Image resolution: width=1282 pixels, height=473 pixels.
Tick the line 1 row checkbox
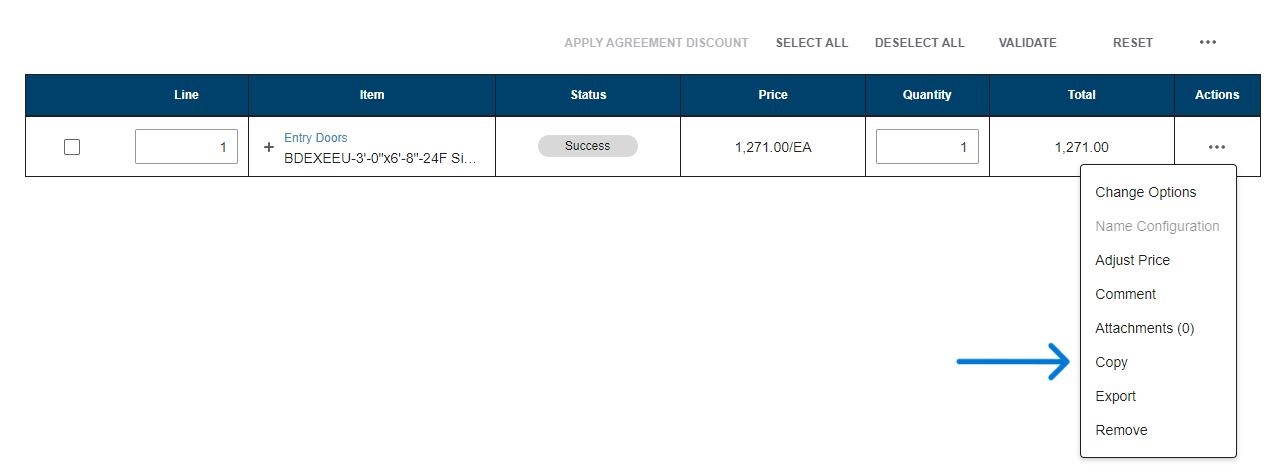tap(72, 147)
